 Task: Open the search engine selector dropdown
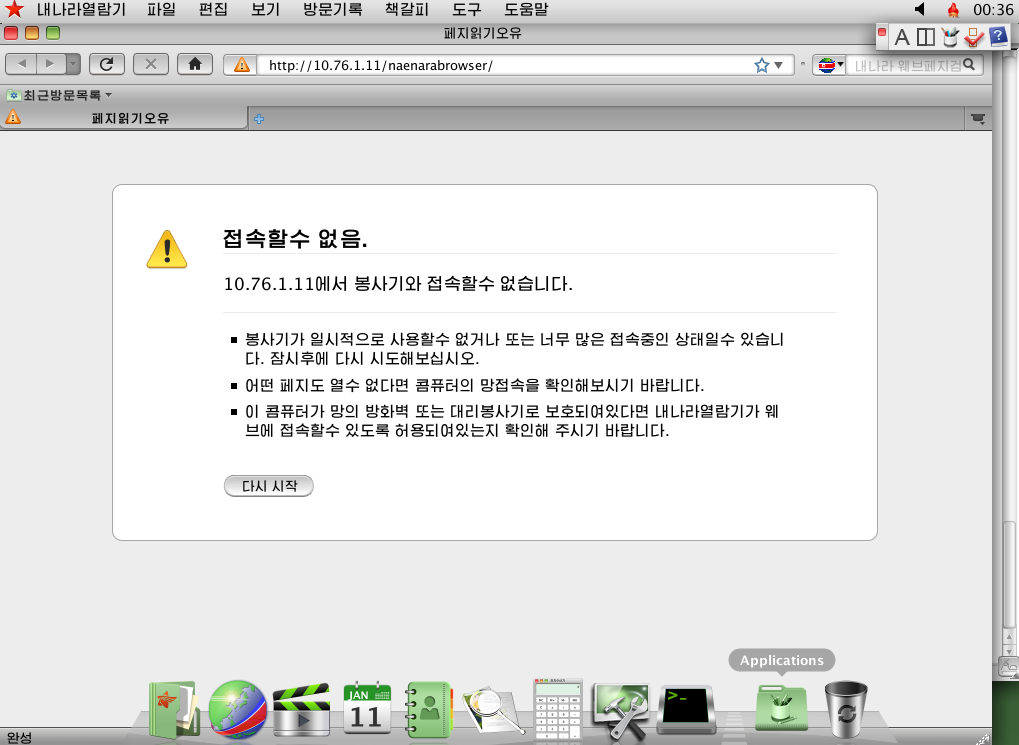(x=830, y=66)
